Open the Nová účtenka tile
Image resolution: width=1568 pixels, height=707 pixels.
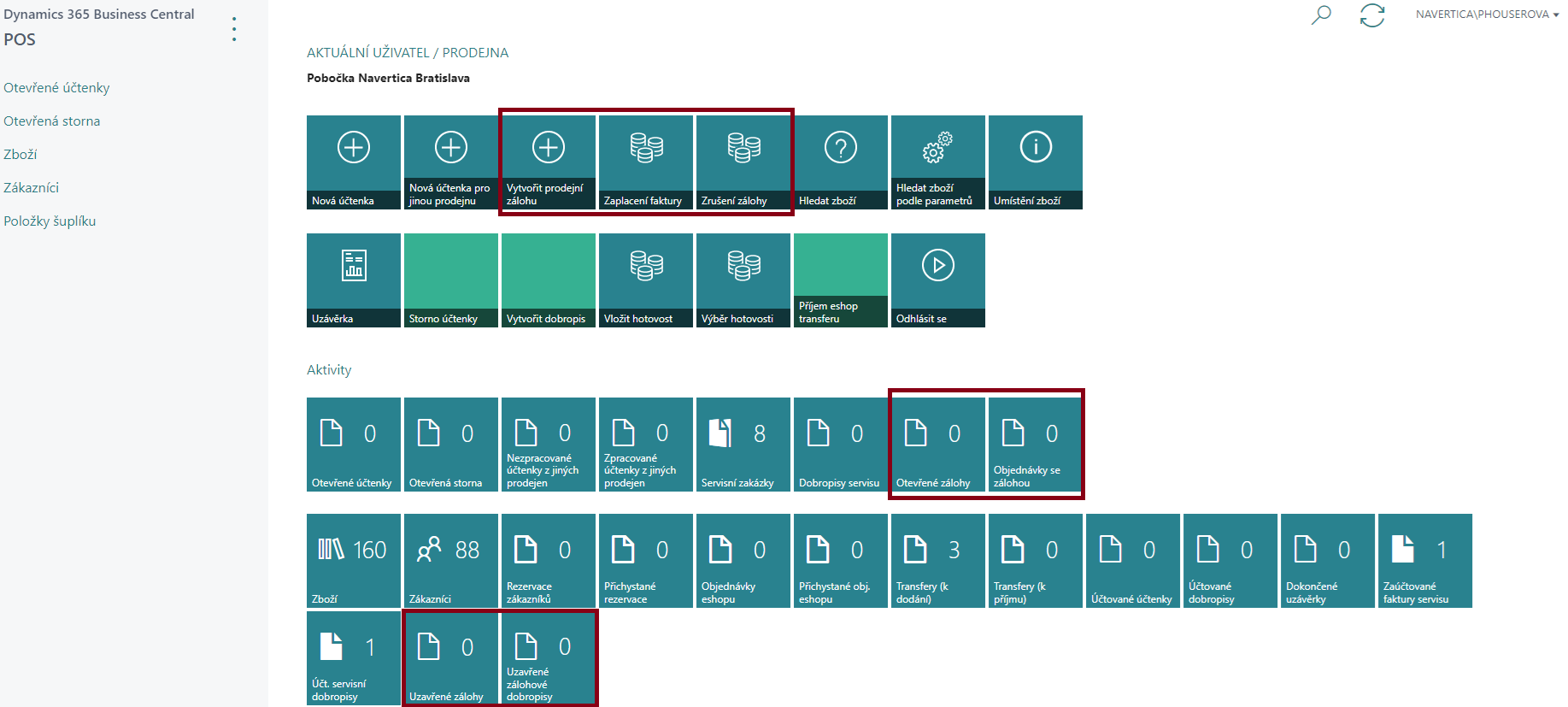[x=354, y=162]
